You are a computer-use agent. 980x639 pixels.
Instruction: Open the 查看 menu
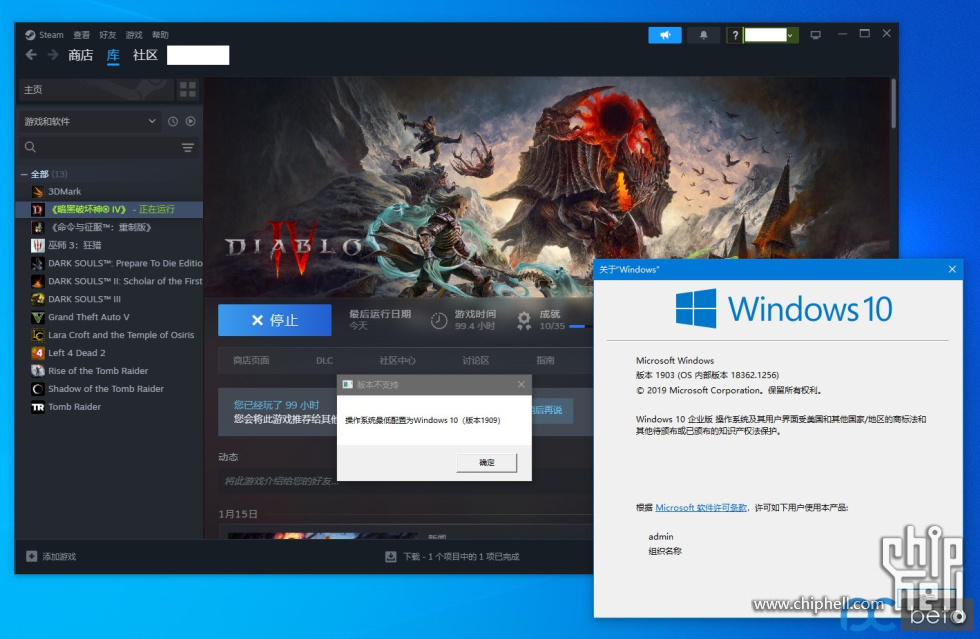click(x=81, y=35)
